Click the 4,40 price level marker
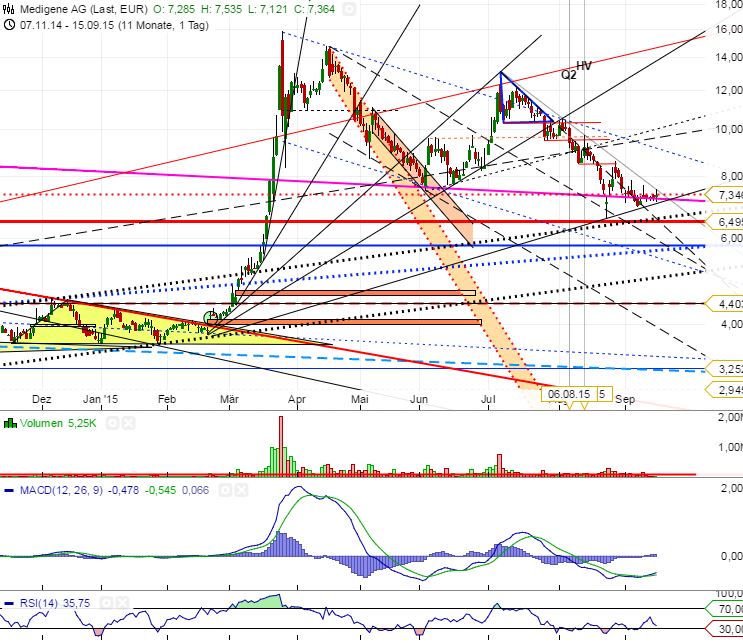Viewport: 743px width, 643px height. click(x=726, y=303)
